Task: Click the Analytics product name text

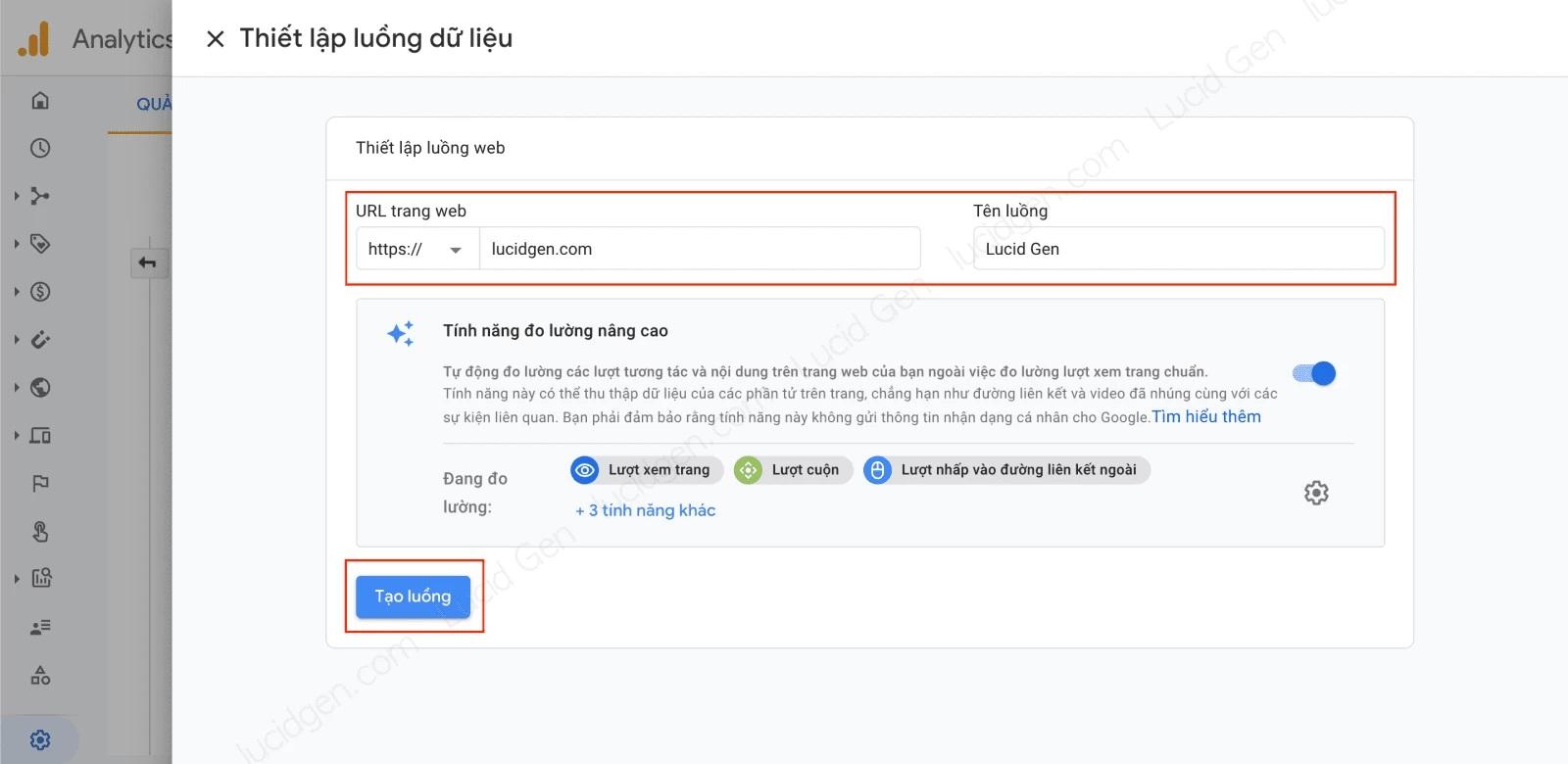Action: tap(122, 39)
